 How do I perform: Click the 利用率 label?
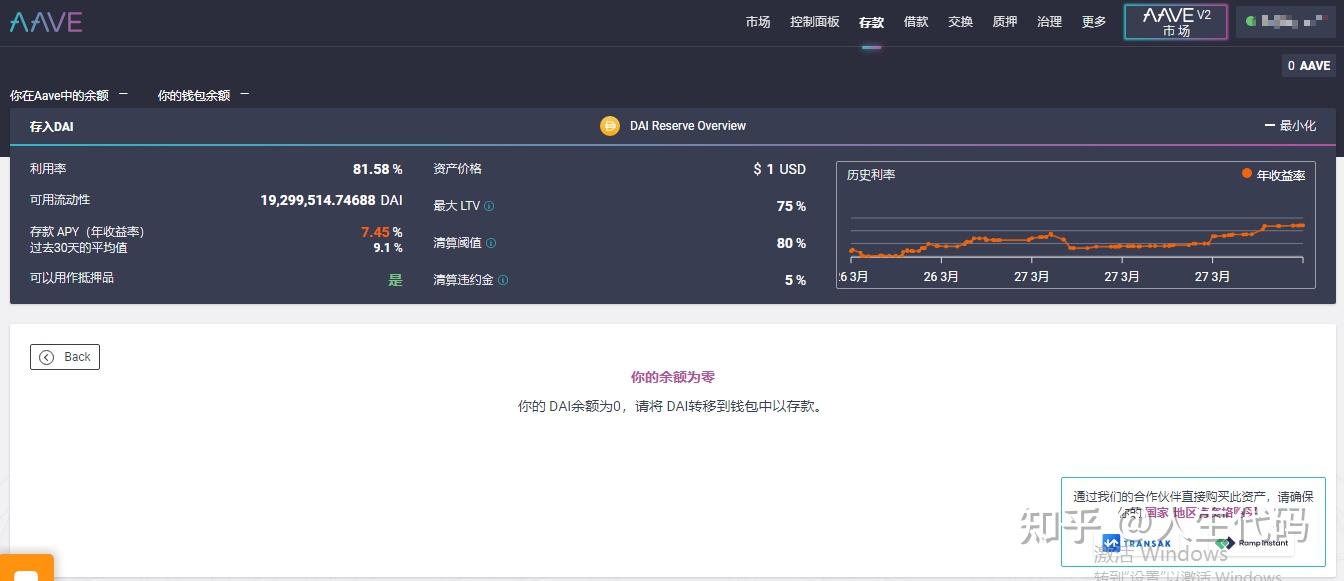[48, 169]
